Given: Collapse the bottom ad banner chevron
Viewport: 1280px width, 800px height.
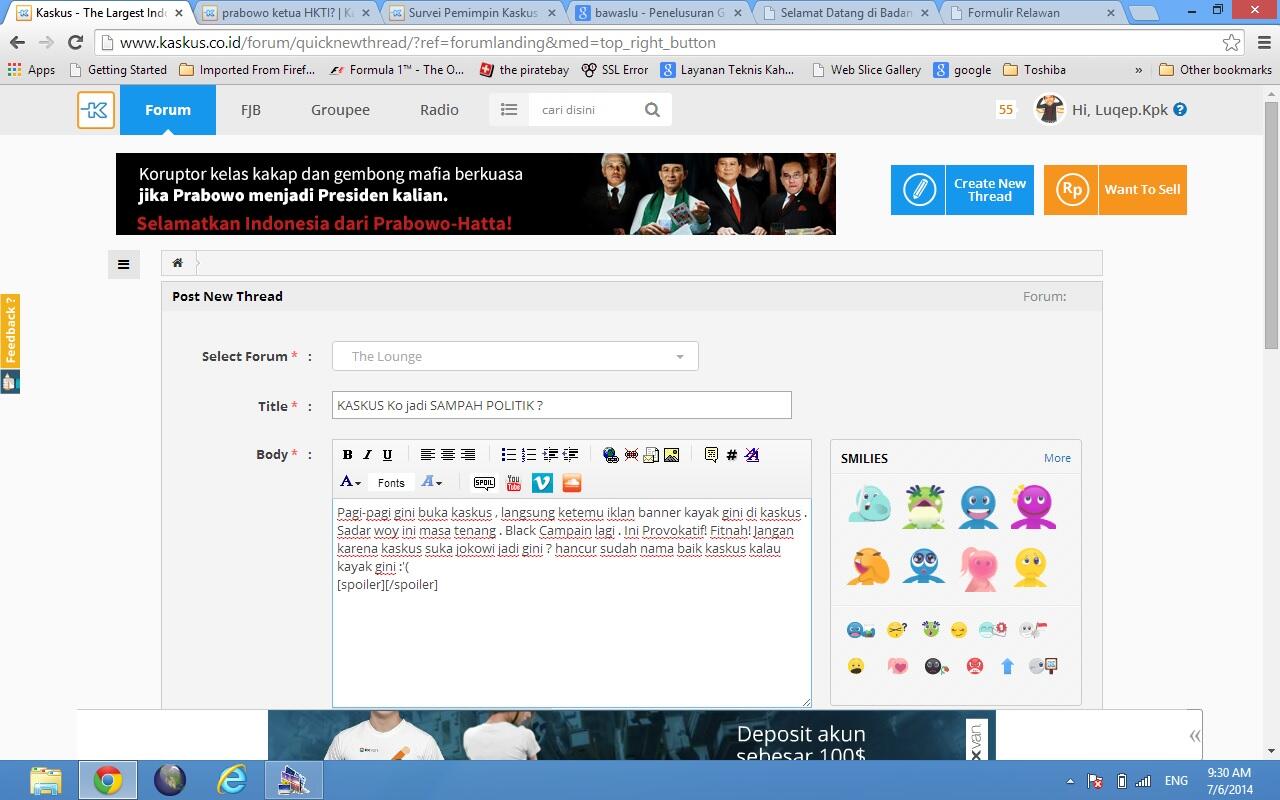Looking at the screenshot, I should pos(1194,736).
